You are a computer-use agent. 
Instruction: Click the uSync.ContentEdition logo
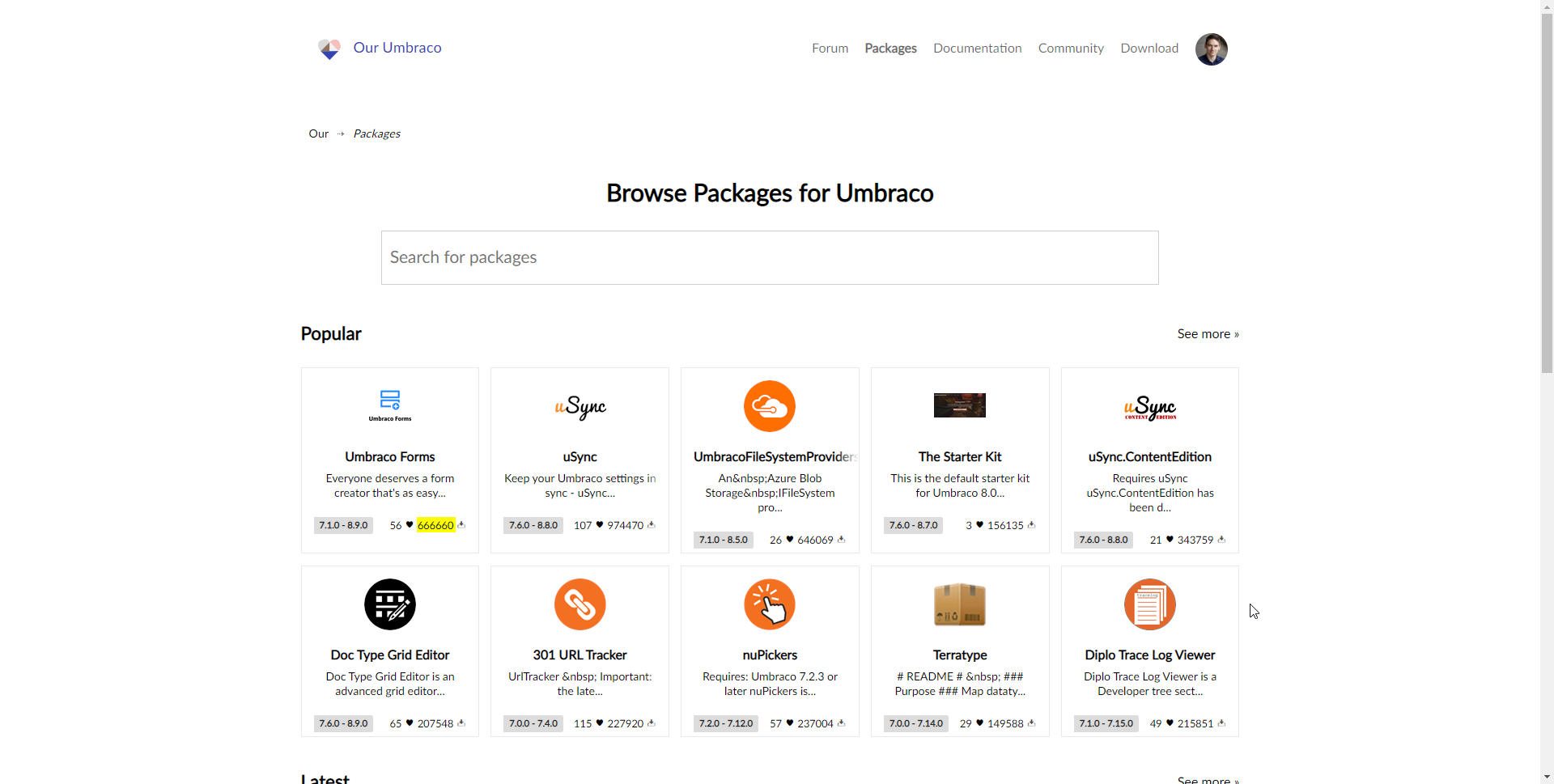click(x=1149, y=407)
